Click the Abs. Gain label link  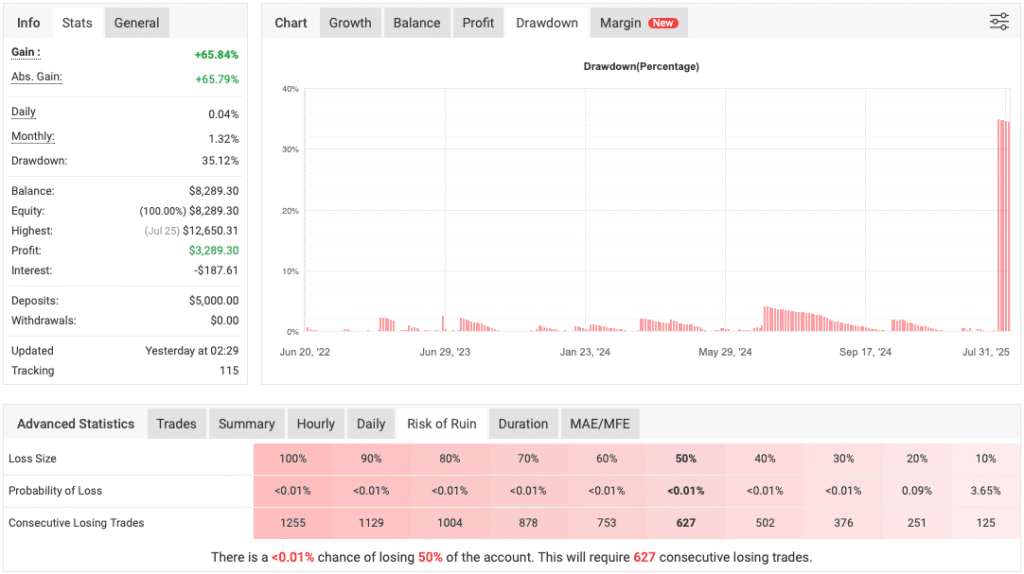coord(37,77)
